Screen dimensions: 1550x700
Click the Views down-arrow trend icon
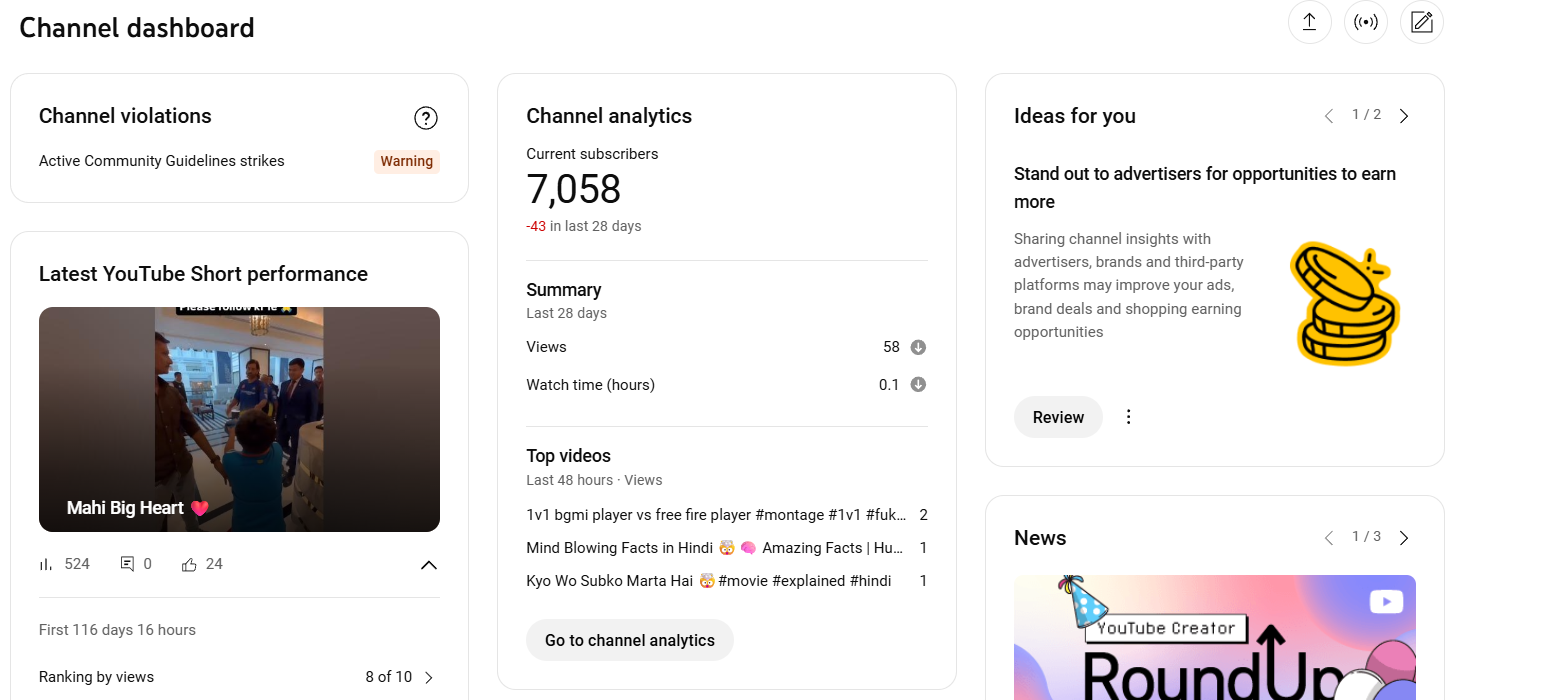[918, 347]
